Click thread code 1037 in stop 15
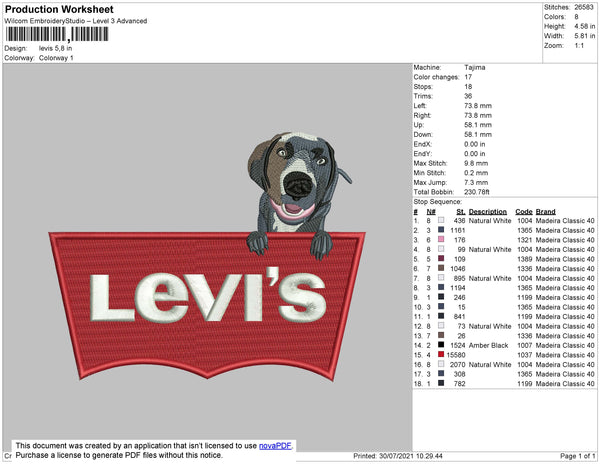600x464 pixels. tap(524, 355)
